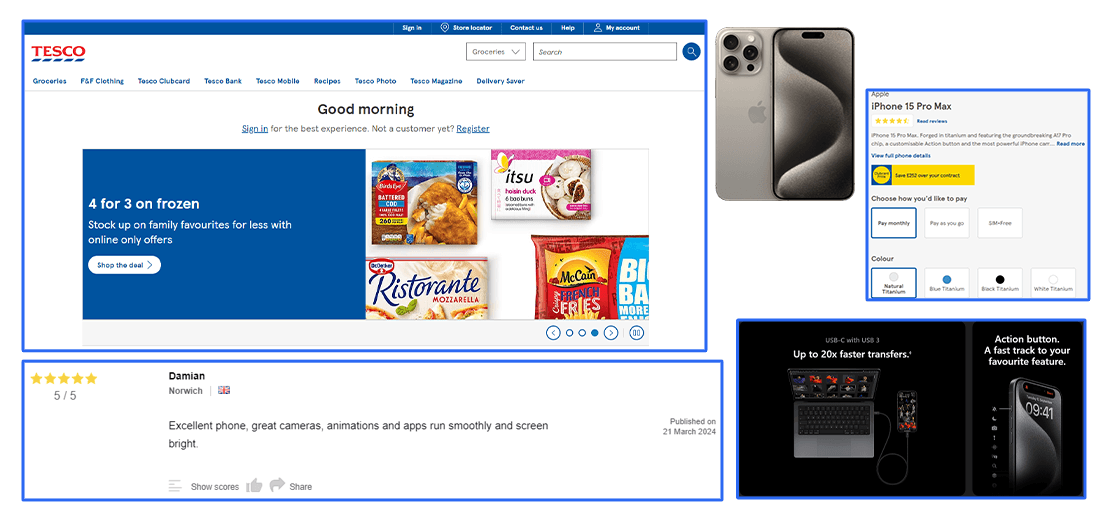1110x518 pixels.
Task: Select the filled third carousel dot
Action: (x=595, y=333)
